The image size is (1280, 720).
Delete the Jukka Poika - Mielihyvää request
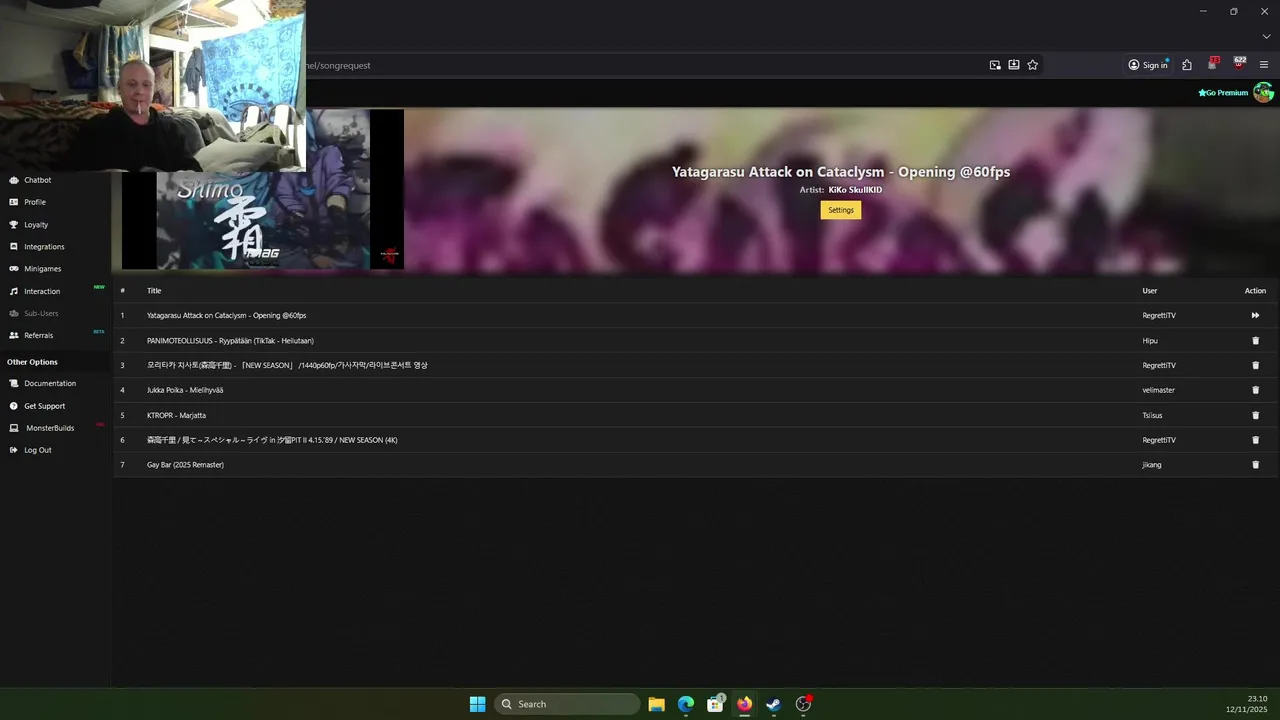[1256, 390]
